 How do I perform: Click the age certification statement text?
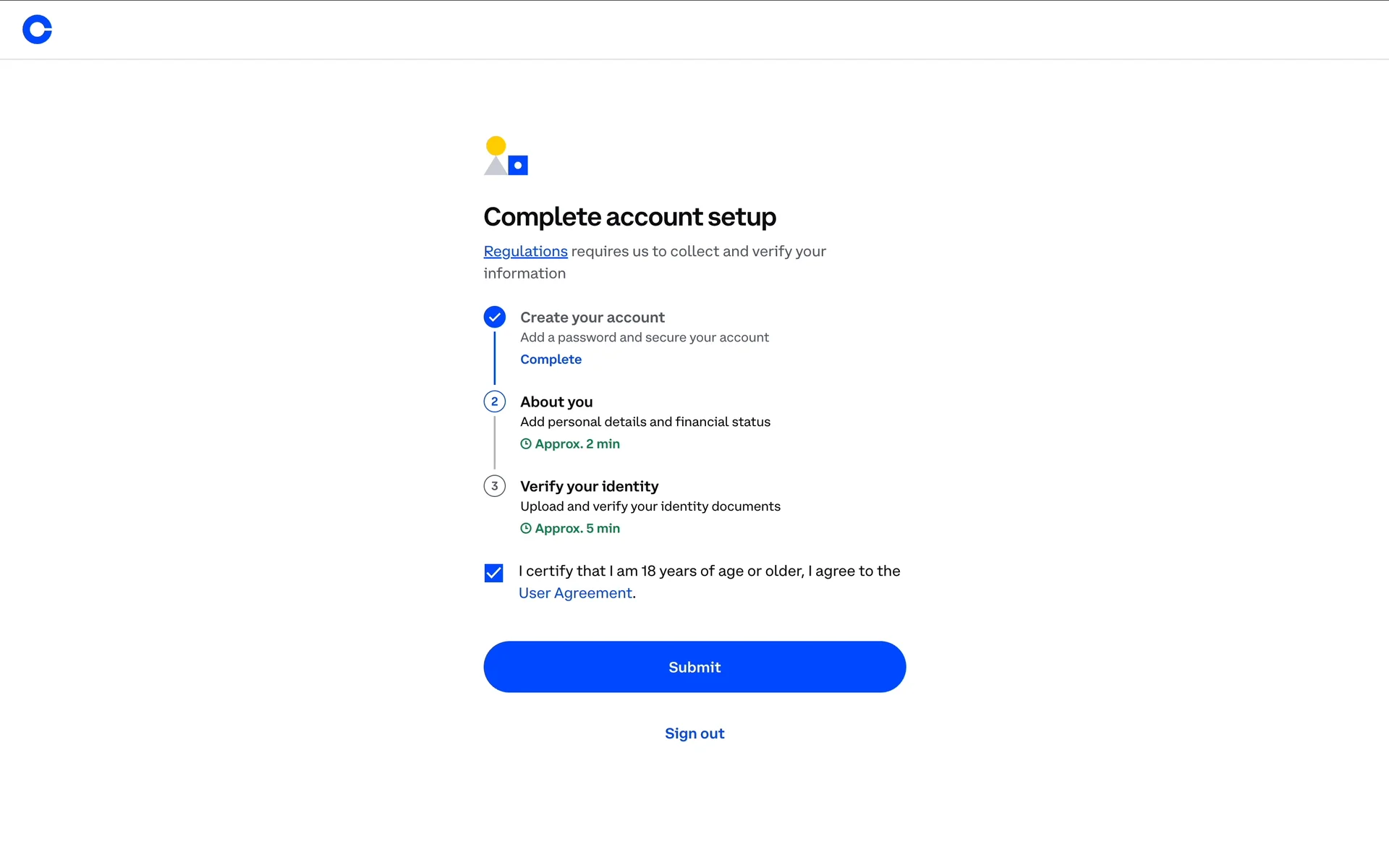709,571
